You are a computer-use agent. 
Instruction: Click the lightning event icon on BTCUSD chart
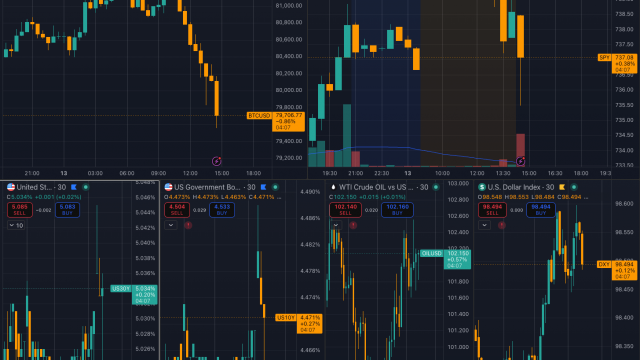[x=217, y=161]
